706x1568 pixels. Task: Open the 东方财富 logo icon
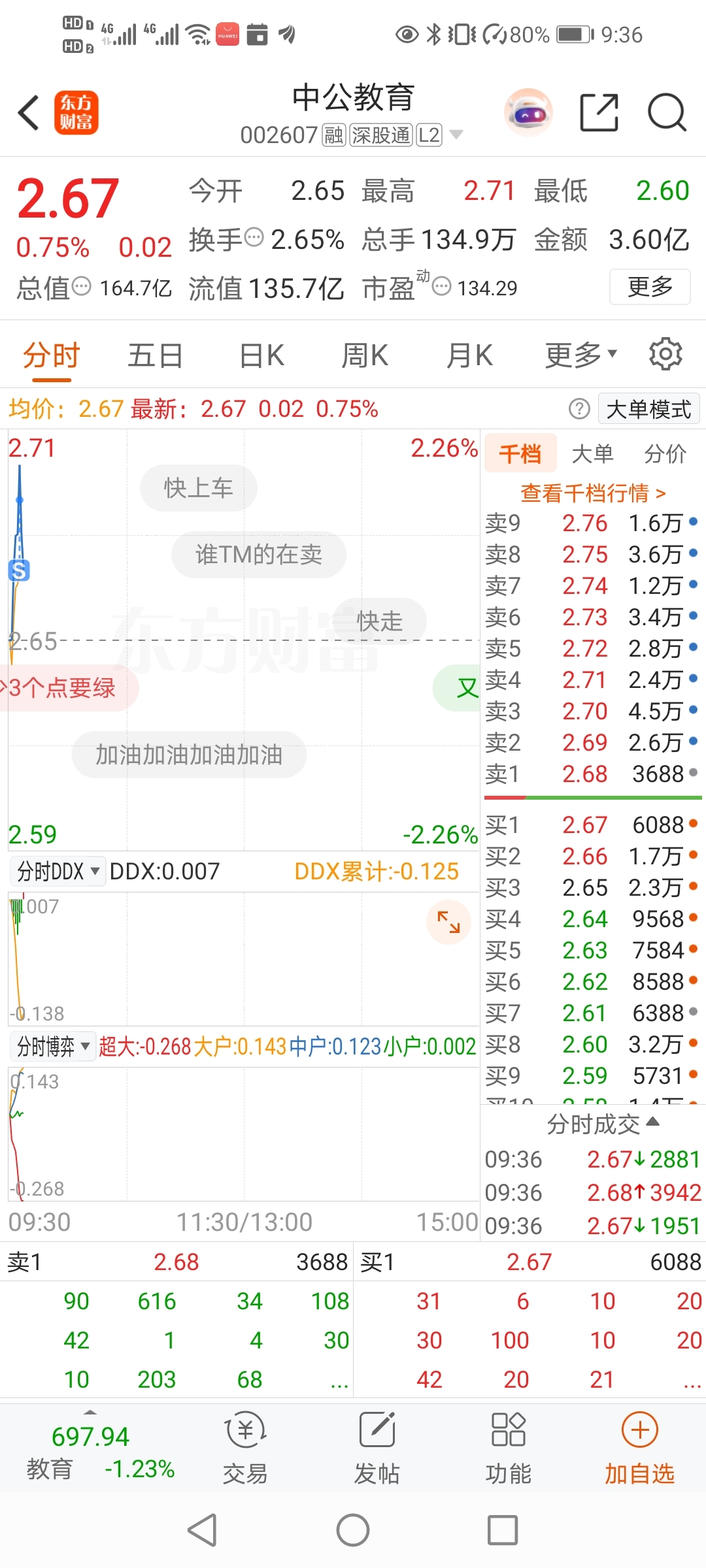pyautogui.click(x=76, y=112)
